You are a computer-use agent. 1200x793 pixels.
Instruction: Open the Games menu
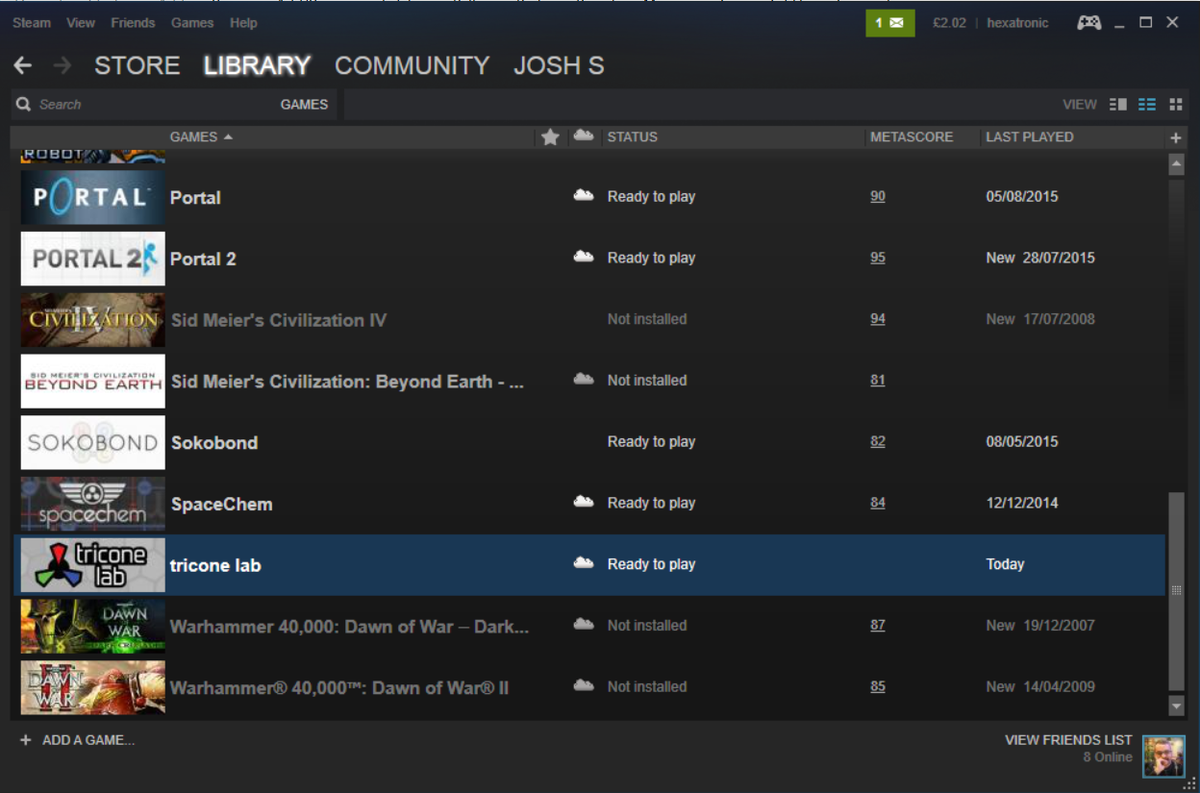(192, 22)
